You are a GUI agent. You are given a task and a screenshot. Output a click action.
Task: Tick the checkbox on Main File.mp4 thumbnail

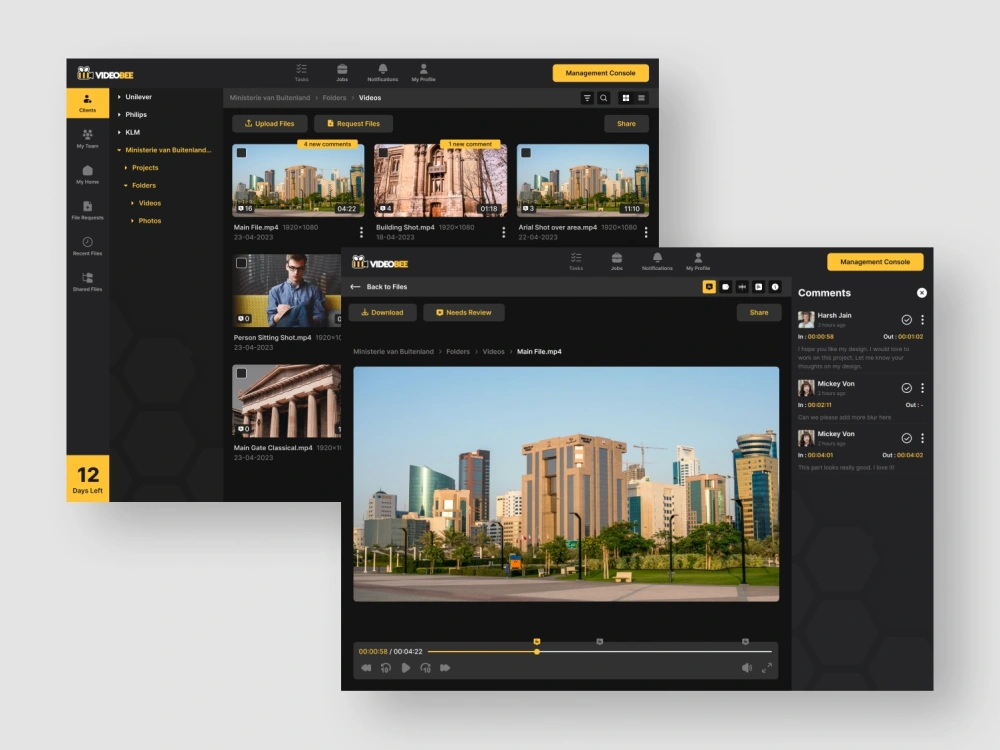coord(242,152)
